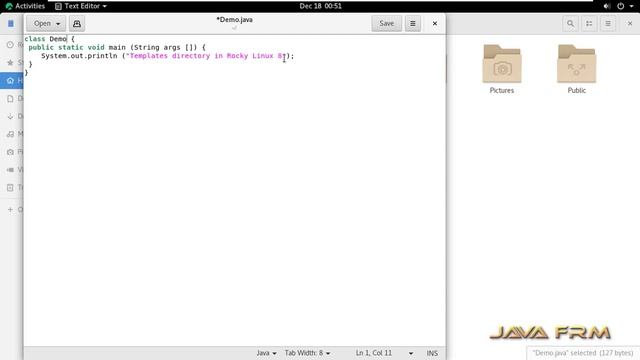Create a new document with the toolbar icon

click(x=77, y=24)
